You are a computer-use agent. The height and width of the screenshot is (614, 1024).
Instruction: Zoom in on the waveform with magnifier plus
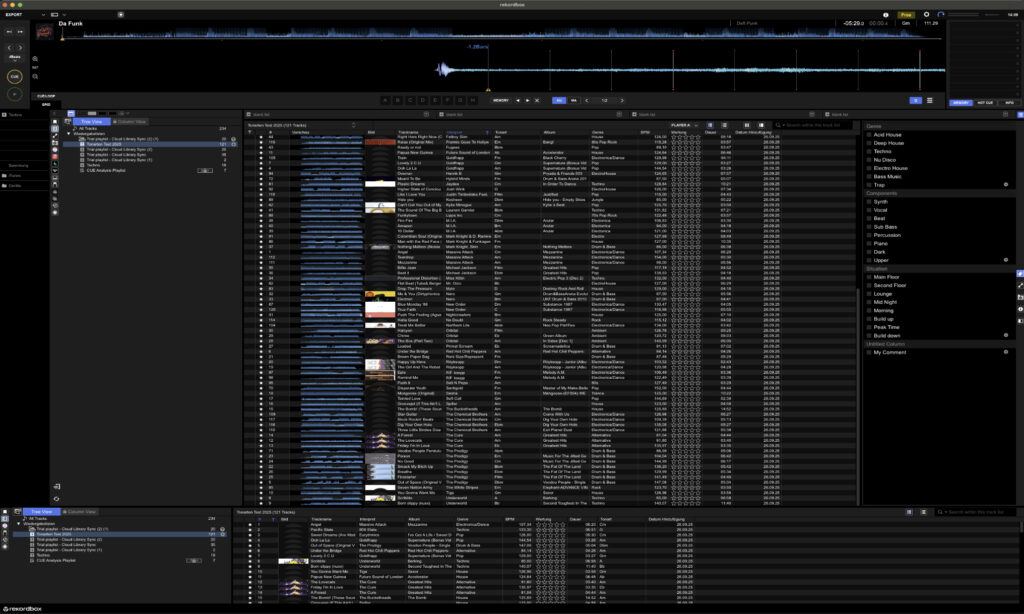pyautogui.click(x=36, y=59)
